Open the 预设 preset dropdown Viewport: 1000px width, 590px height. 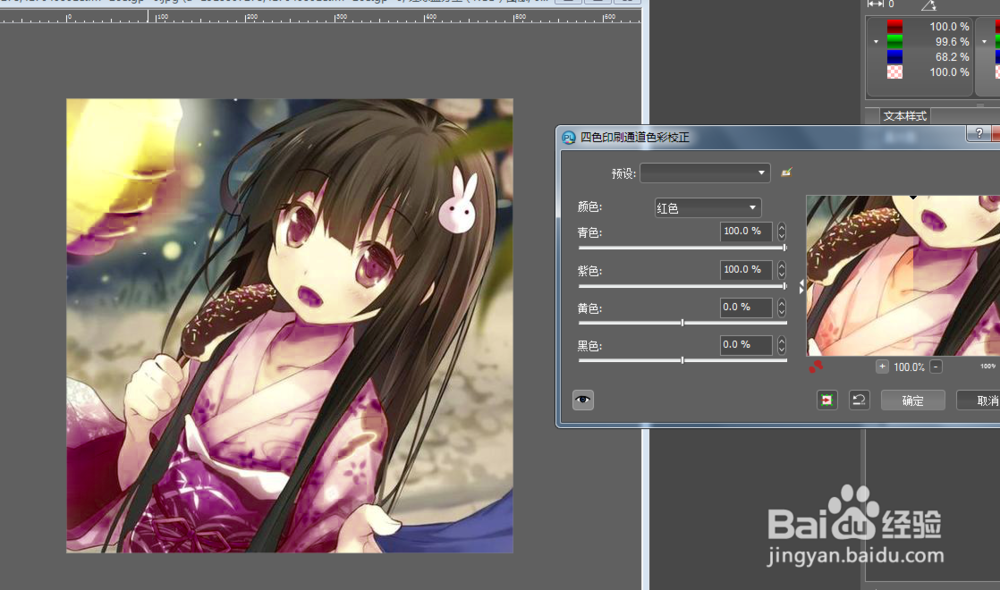(705, 173)
